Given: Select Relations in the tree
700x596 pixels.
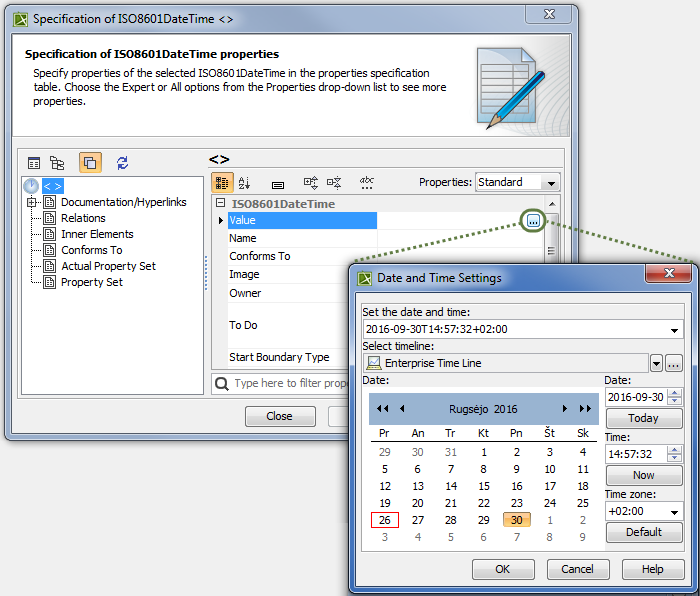Looking at the screenshot, I should click(83, 218).
